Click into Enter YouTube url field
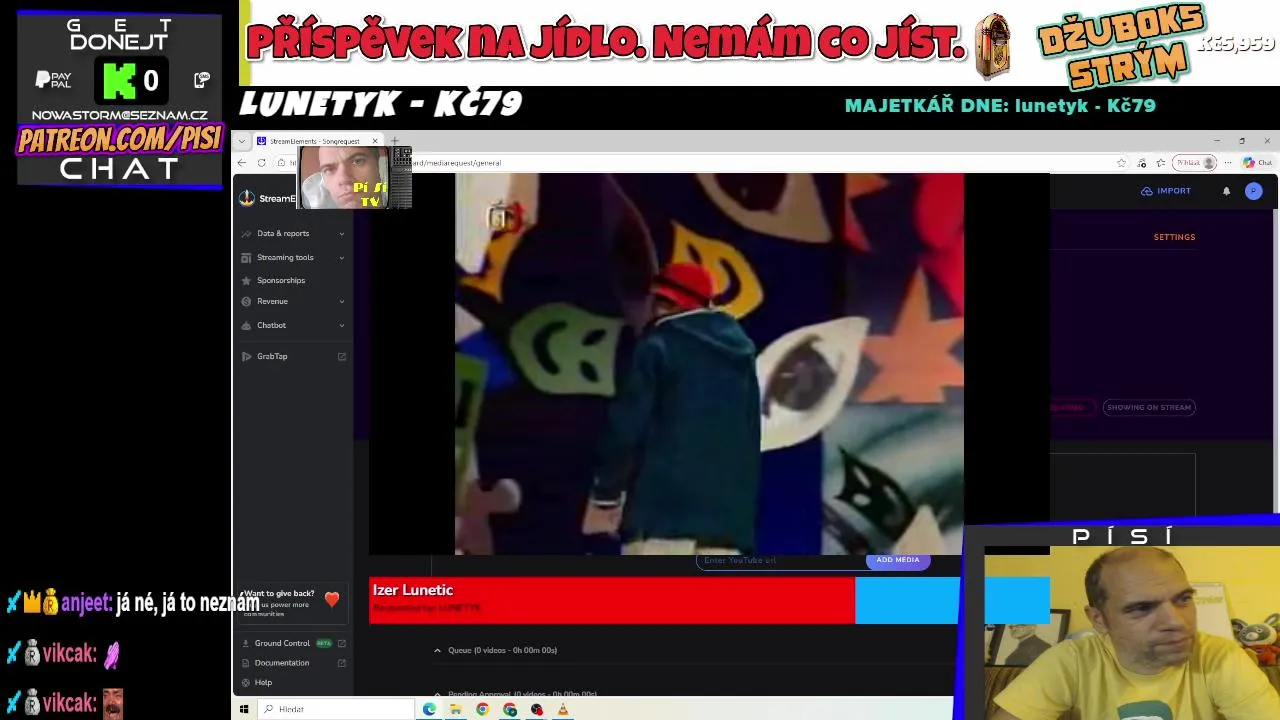The image size is (1280, 720). (780, 560)
